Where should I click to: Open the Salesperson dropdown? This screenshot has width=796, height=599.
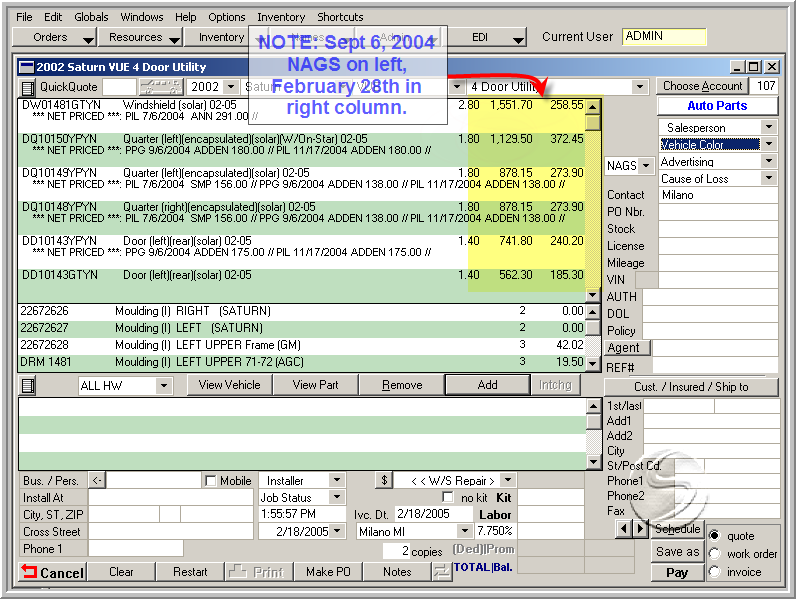point(768,127)
